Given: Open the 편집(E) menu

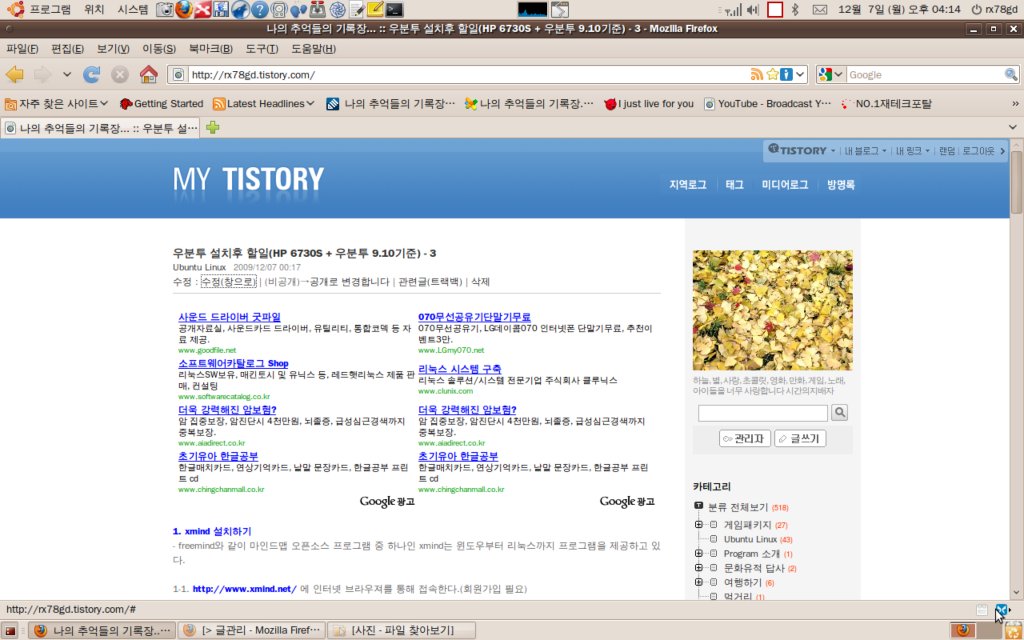Looking at the screenshot, I should point(67,49).
